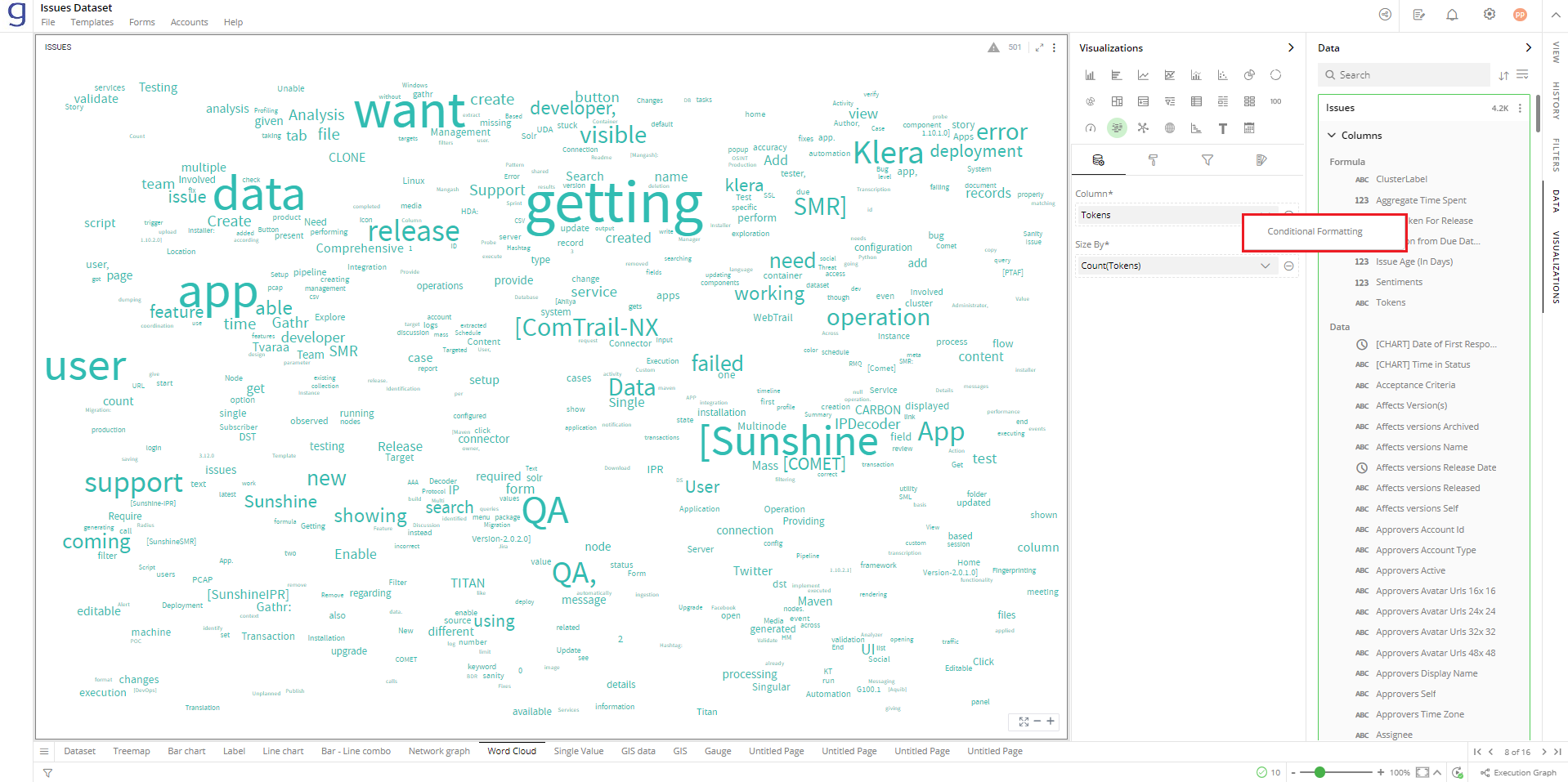Open the notifications bell icon
This screenshot has height=782, width=1568.
tap(1452, 15)
